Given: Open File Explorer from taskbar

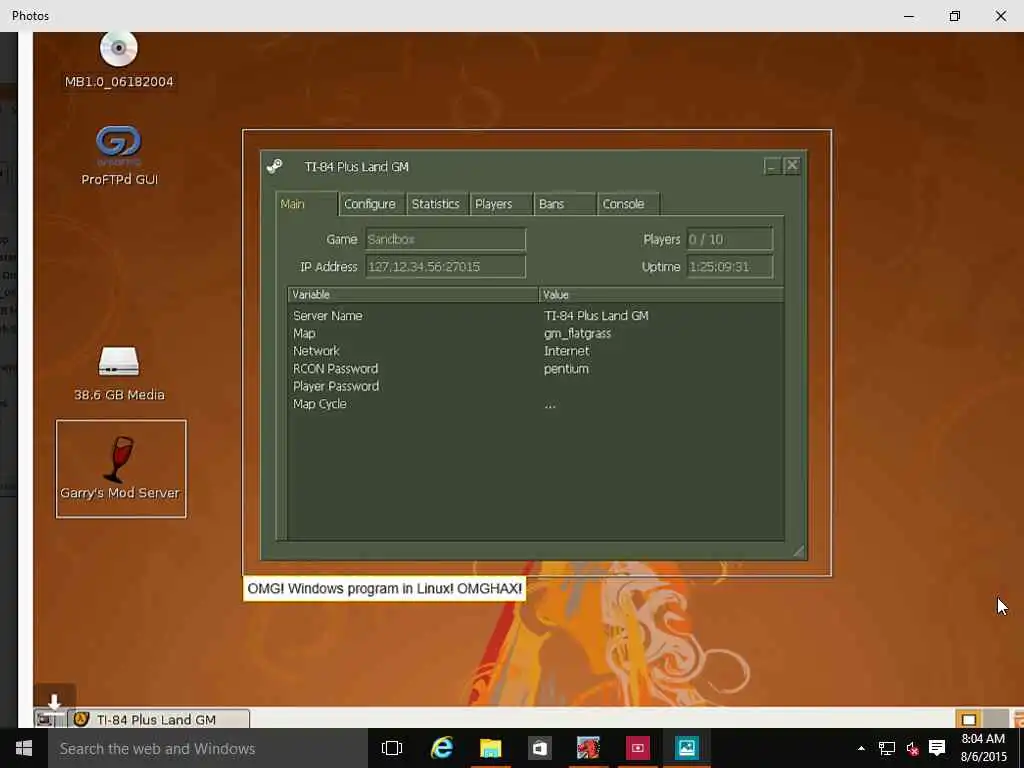Looking at the screenshot, I should [x=490, y=748].
